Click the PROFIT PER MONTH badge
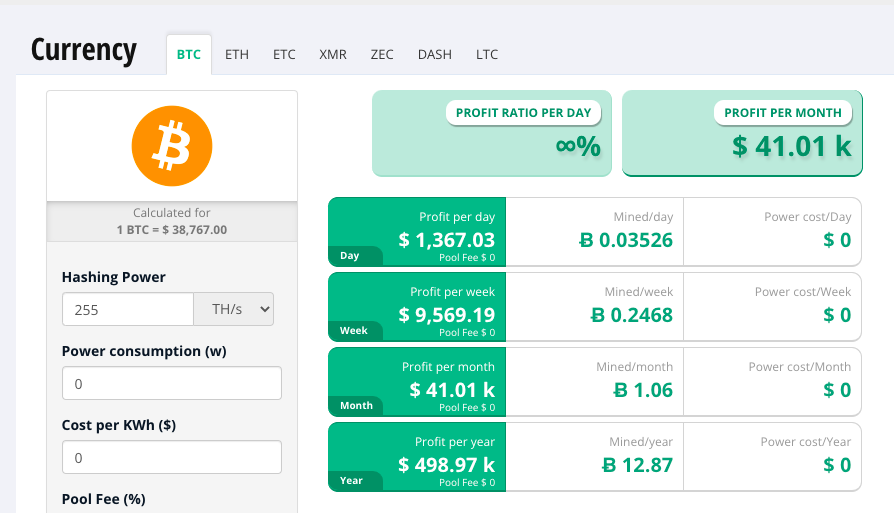 [x=783, y=113]
